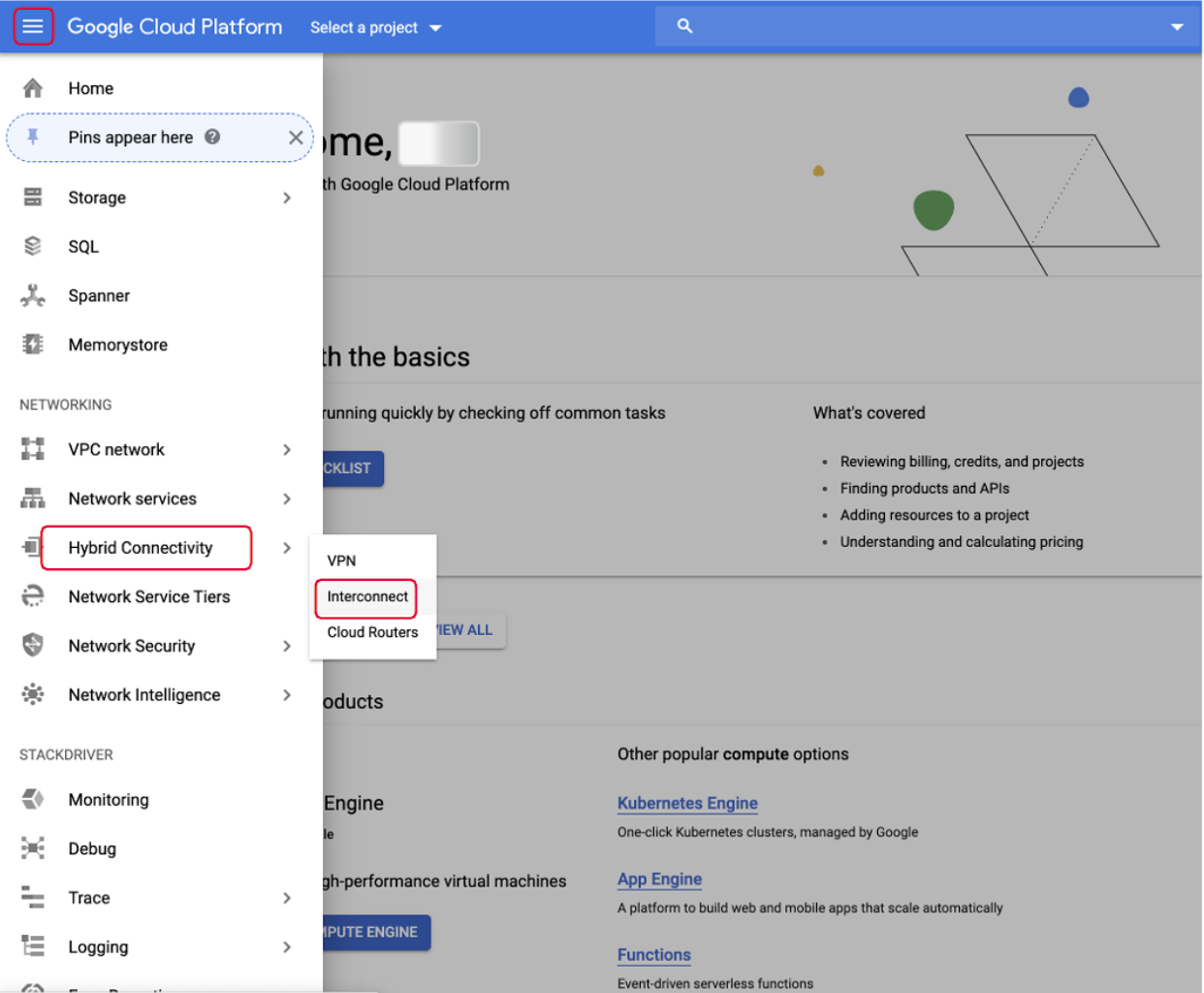Image resolution: width=1204 pixels, height=993 pixels.
Task: Click the Network Security shield icon
Action: point(33,646)
